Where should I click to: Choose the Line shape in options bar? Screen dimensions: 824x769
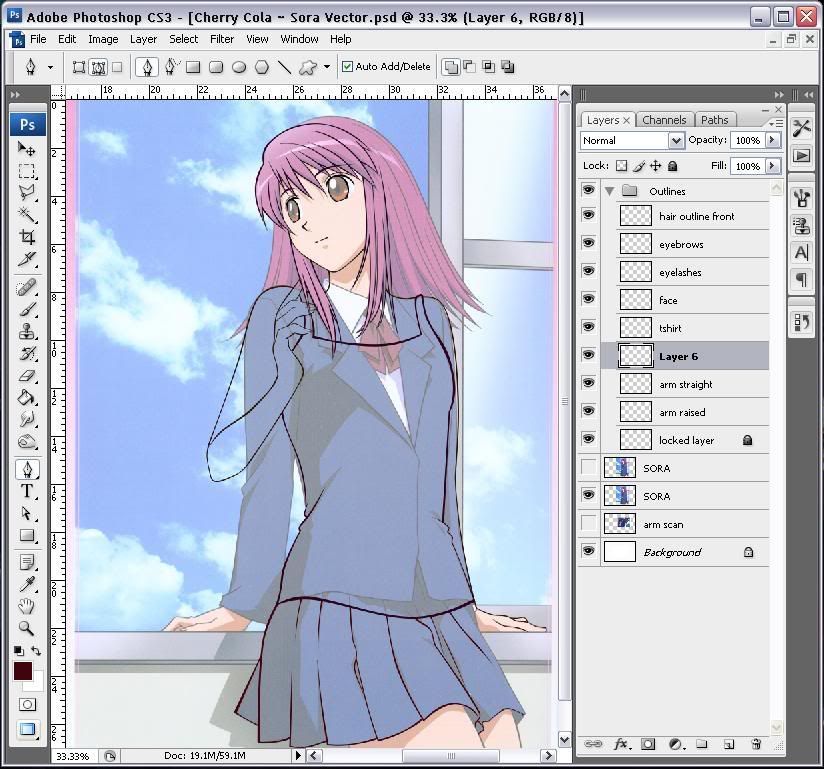[x=284, y=67]
